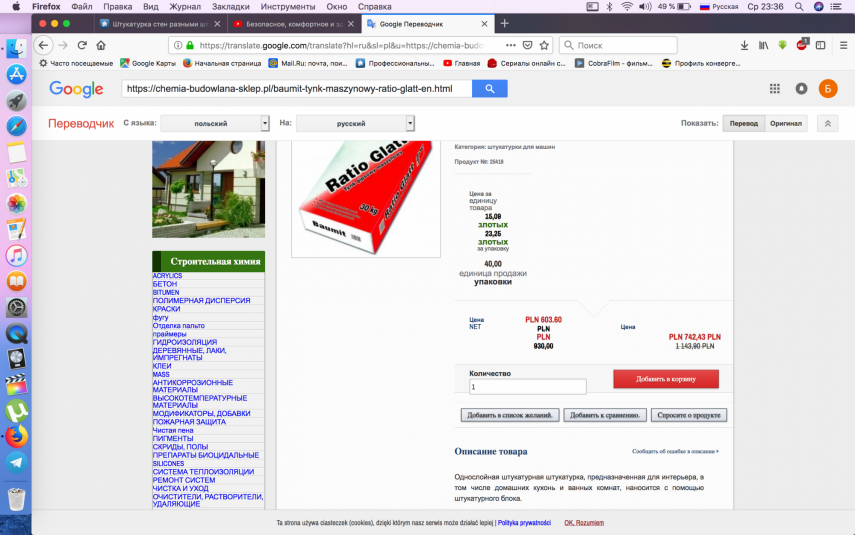Bookmark this page with the star icon
This screenshot has height=535, width=855.
pos(544,45)
